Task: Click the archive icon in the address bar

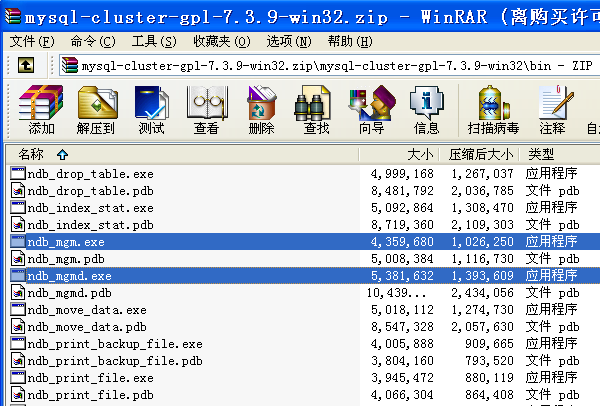Action: tap(70, 65)
